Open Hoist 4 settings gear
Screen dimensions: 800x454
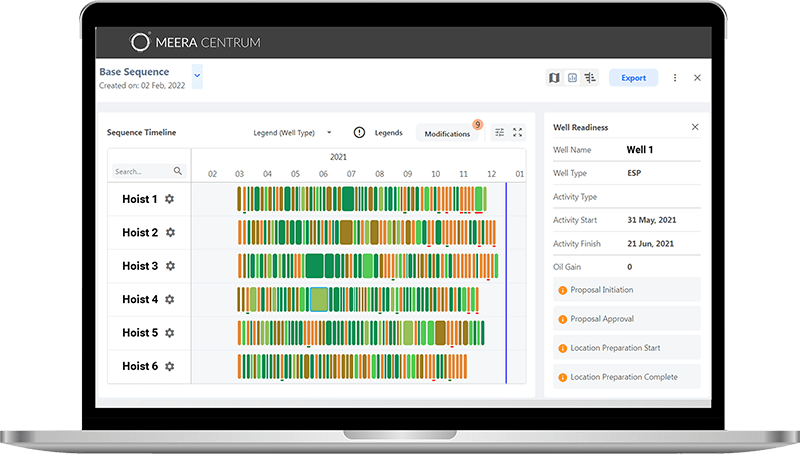tap(170, 299)
